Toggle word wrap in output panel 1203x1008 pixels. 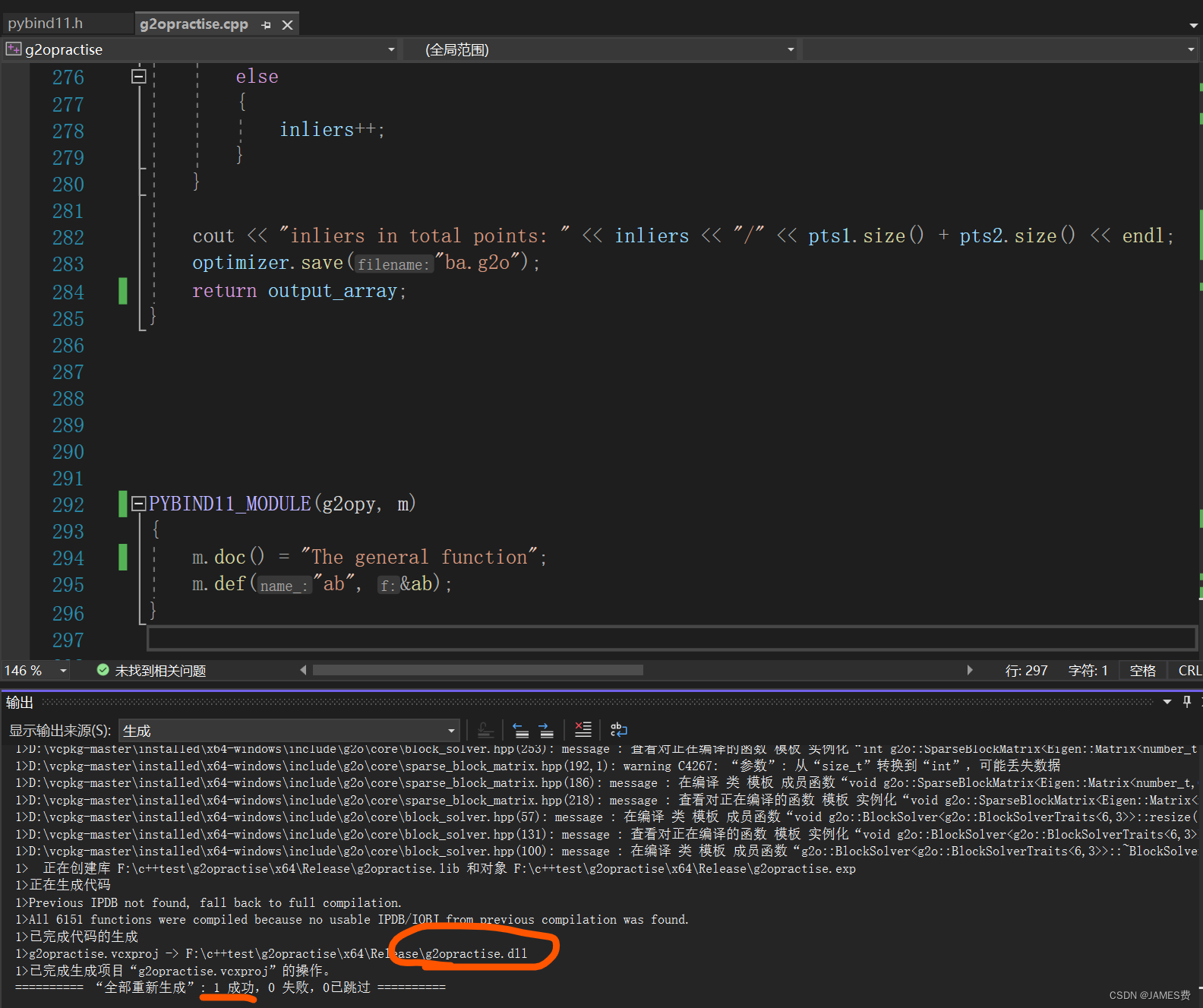tap(619, 730)
